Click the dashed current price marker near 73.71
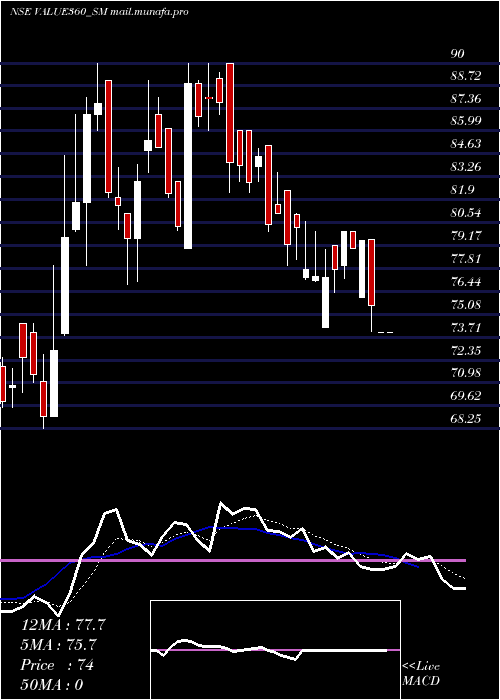Image resolution: width=500 pixels, height=700 pixels. click(386, 333)
